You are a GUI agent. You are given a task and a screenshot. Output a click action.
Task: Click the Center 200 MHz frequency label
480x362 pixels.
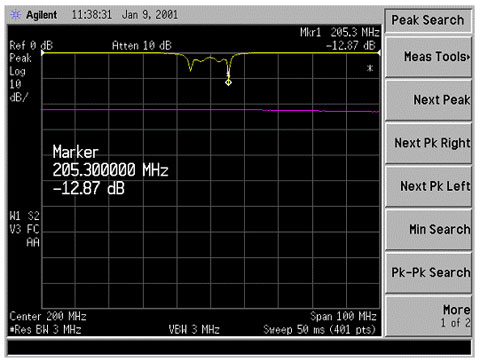(48, 316)
